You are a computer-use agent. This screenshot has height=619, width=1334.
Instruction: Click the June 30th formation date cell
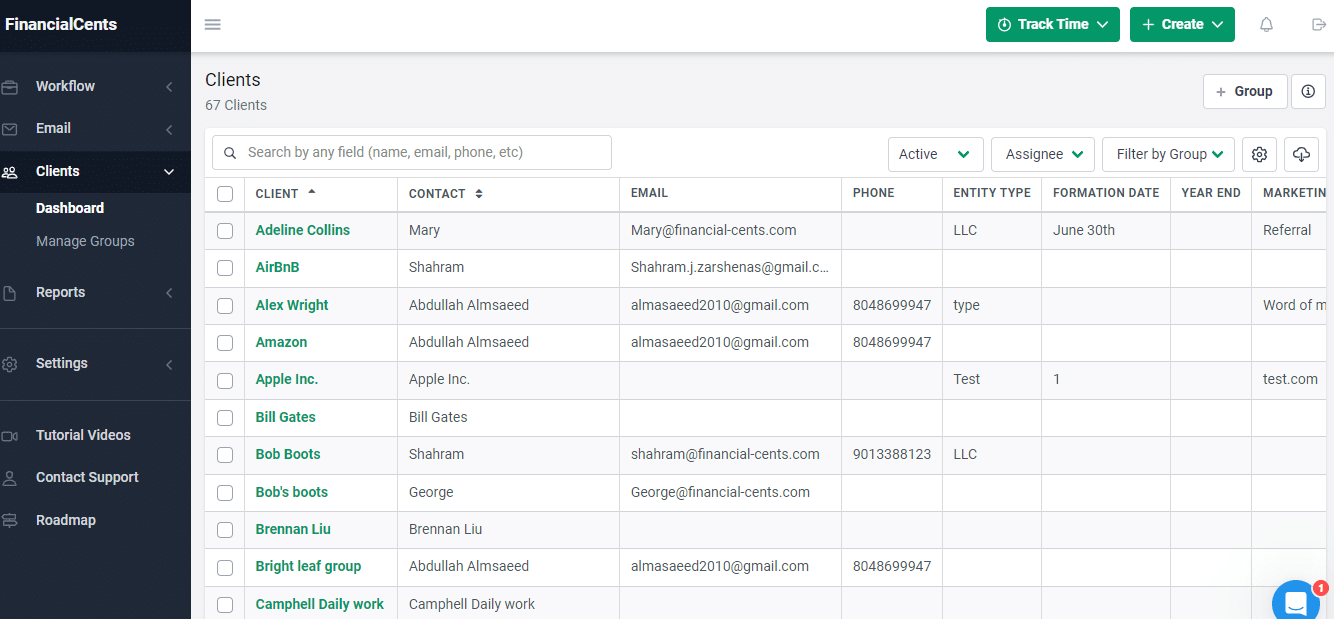[x=1084, y=230]
